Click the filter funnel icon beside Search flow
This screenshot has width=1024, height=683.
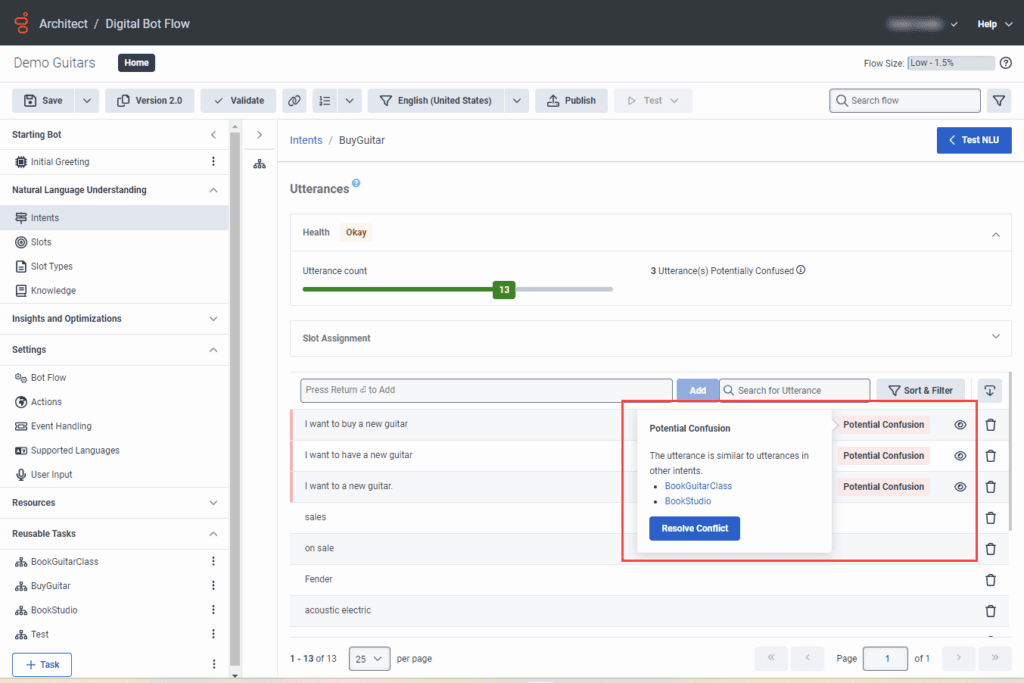point(998,101)
